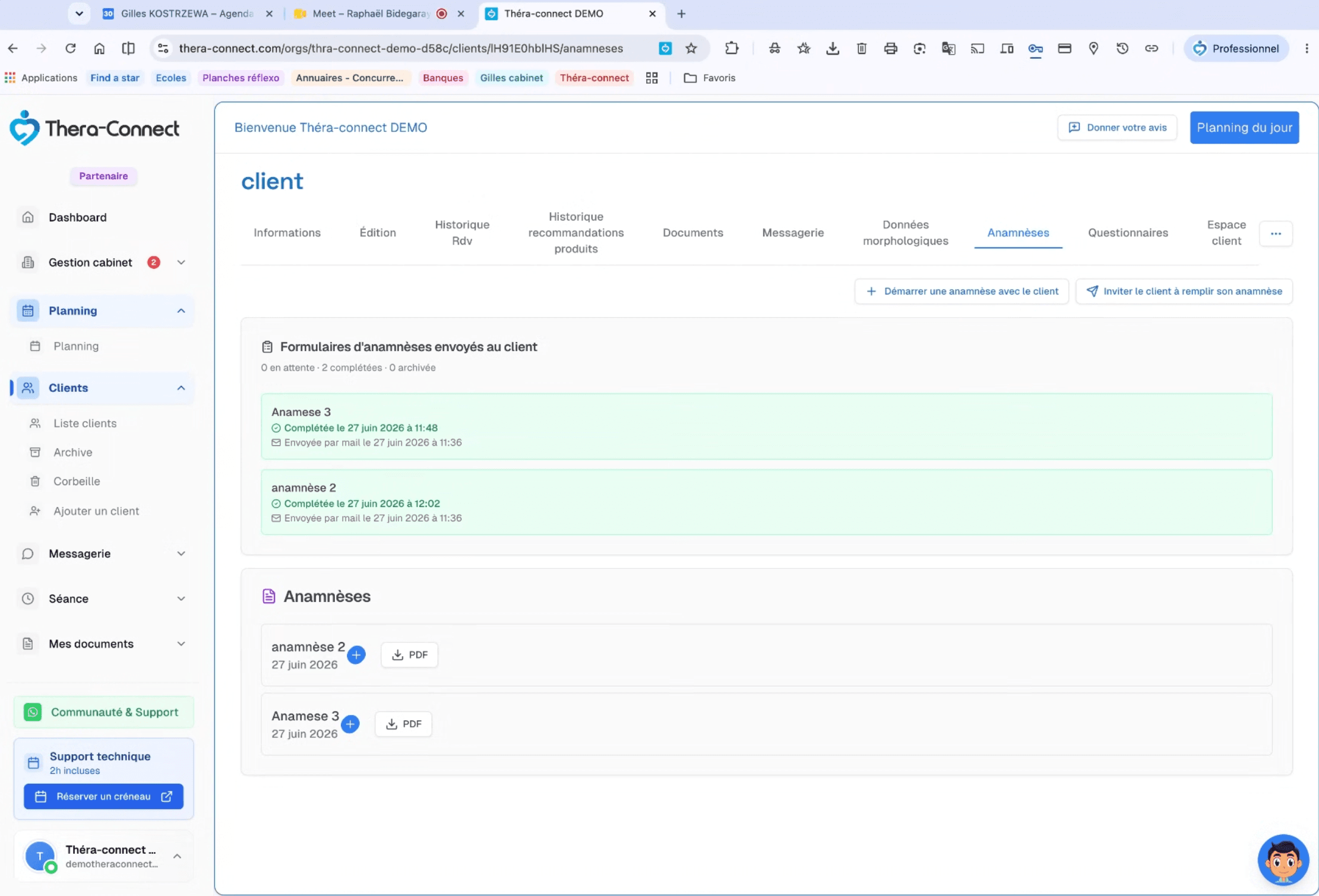Open the more tabs ellipsis menu
Viewport: 1319px width, 896px height.
coord(1276,233)
